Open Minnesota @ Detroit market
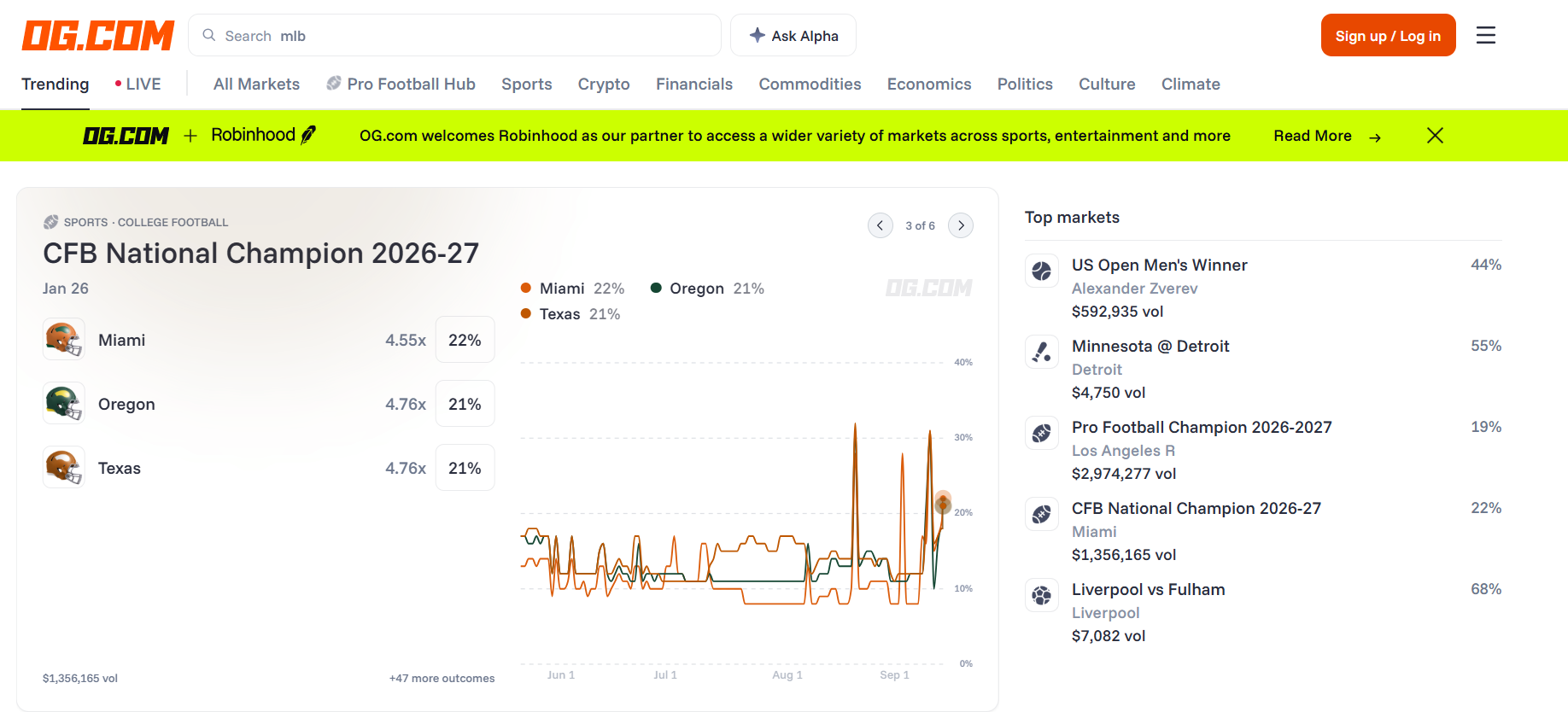The height and width of the screenshot is (712, 1568). 1150,346
